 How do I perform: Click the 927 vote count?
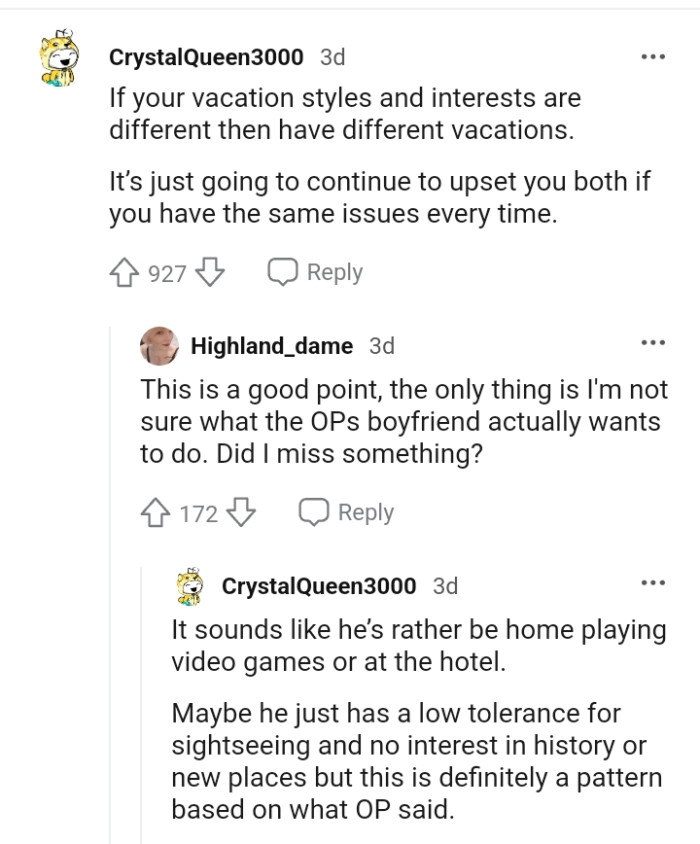[x=167, y=273]
